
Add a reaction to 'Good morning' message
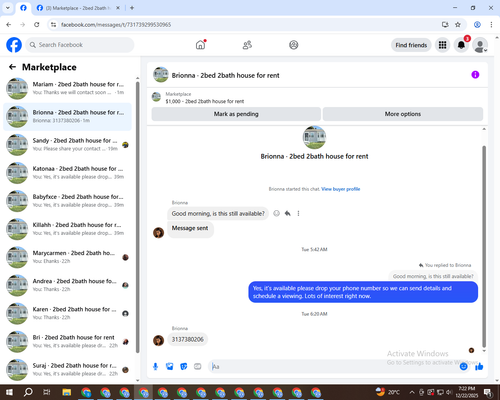click(x=276, y=213)
